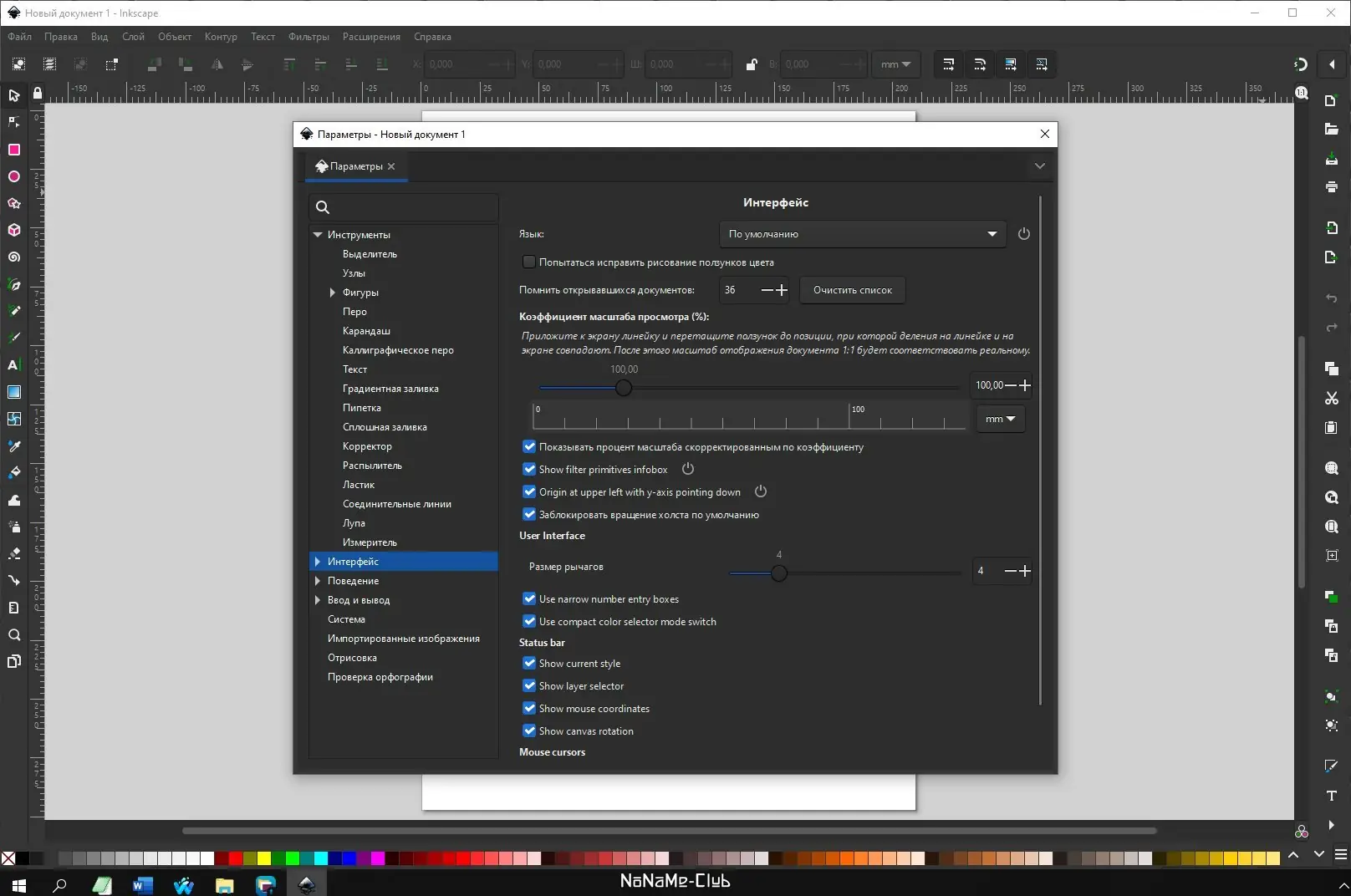The height and width of the screenshot is (896, 1351).
Task: Select the Text tool in left toolbar
Action: (x=14, y=364)
